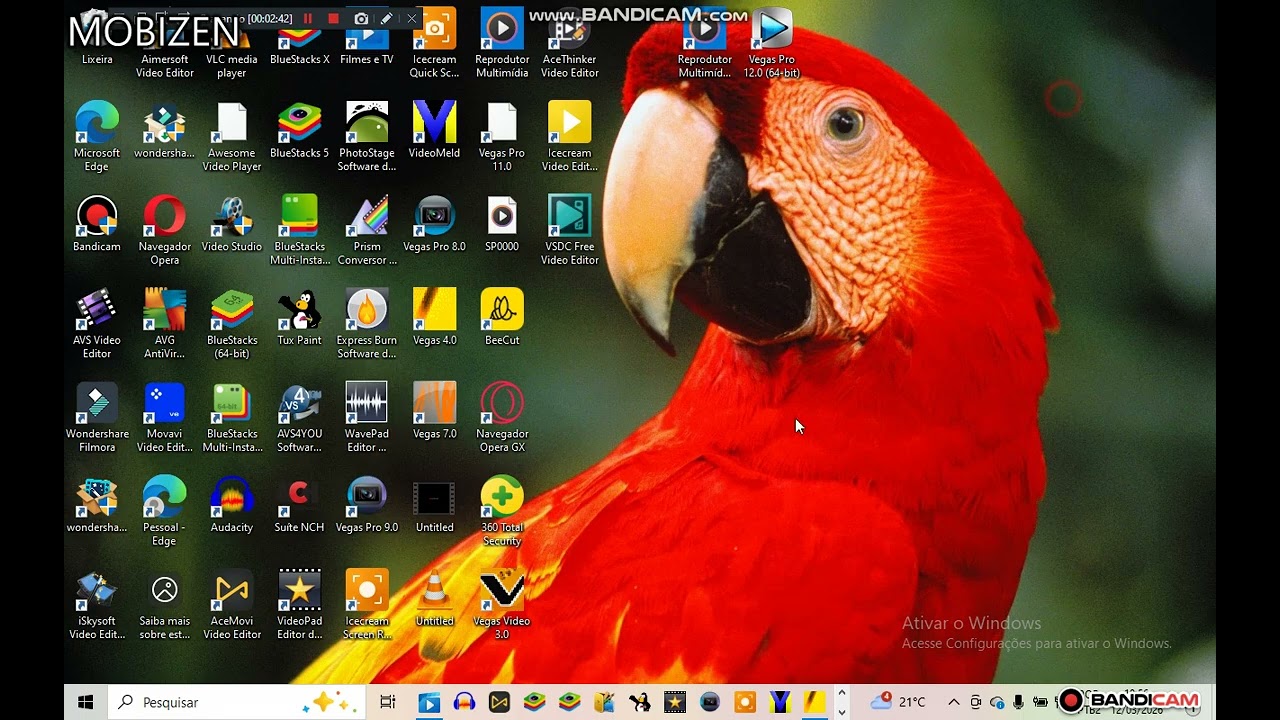Launch AceMovi Video Editor desktop icon
This screenshot has height=720, width=1280.
click(232, 605)
